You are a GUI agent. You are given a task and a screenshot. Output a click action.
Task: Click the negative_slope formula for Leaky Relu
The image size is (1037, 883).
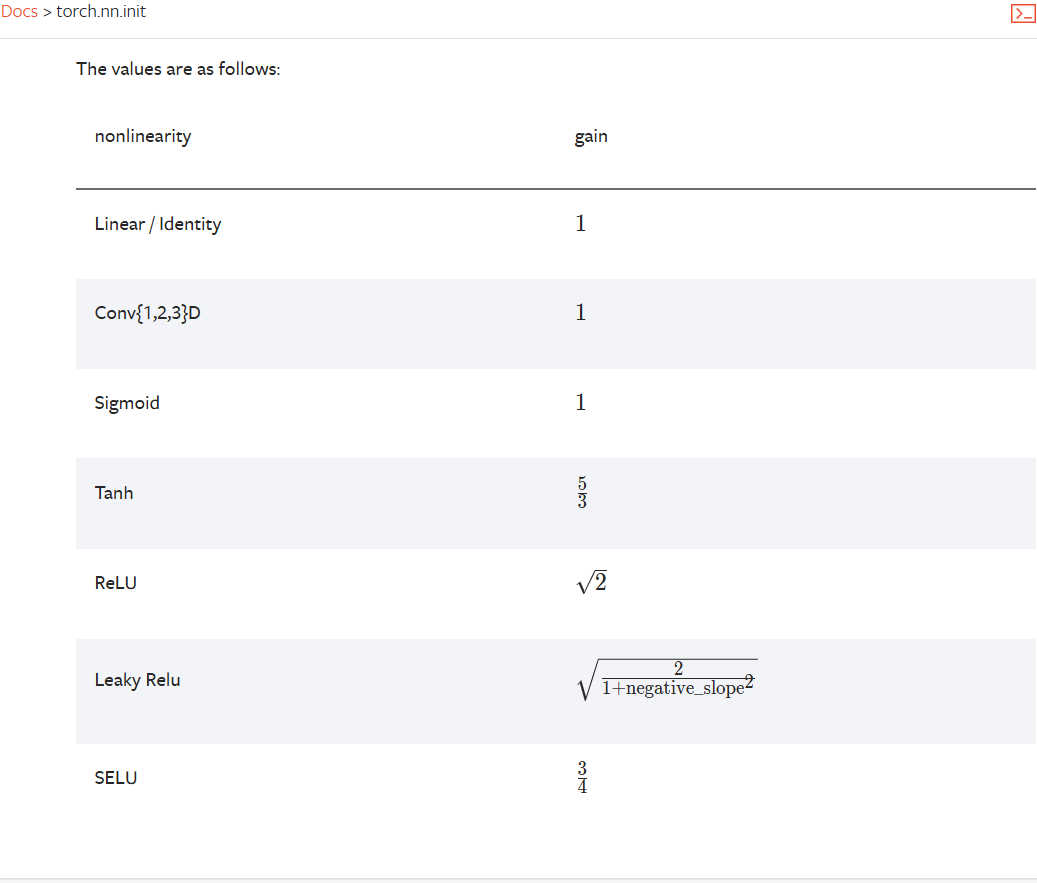tap(667, 680)
